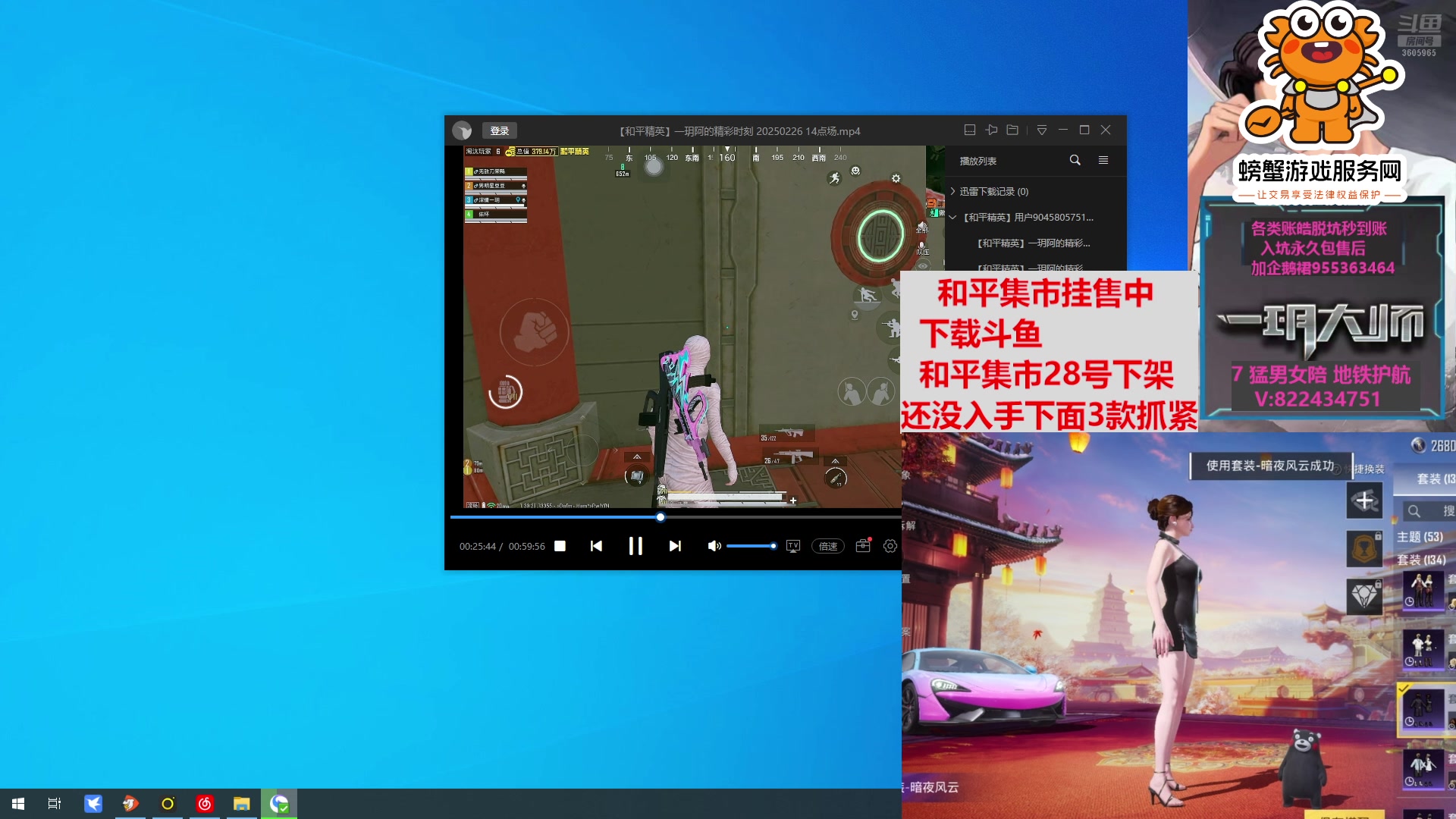Click the 播放列表 playlist header

click(x=977, y=161)
